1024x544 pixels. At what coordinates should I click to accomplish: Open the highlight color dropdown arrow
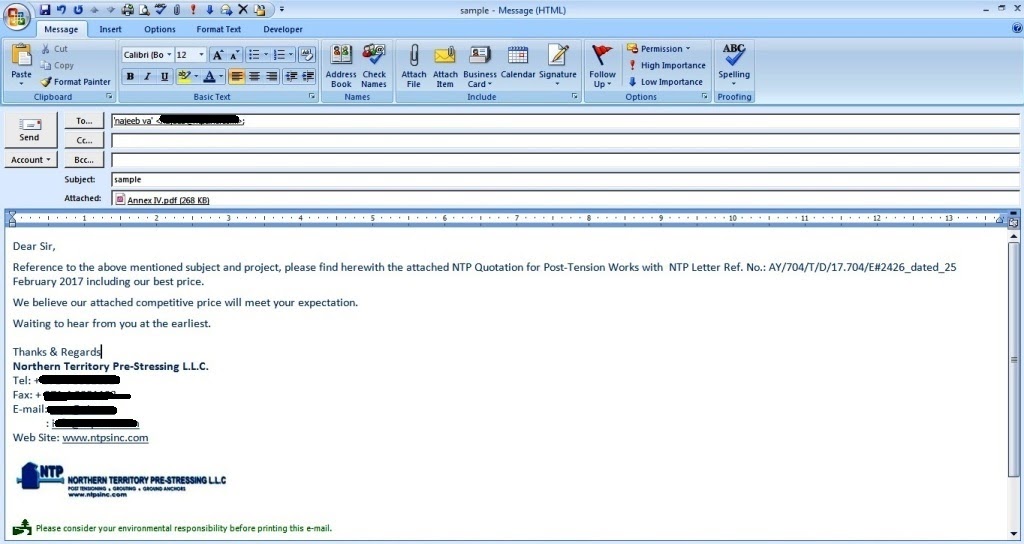(x=196, y=76)
